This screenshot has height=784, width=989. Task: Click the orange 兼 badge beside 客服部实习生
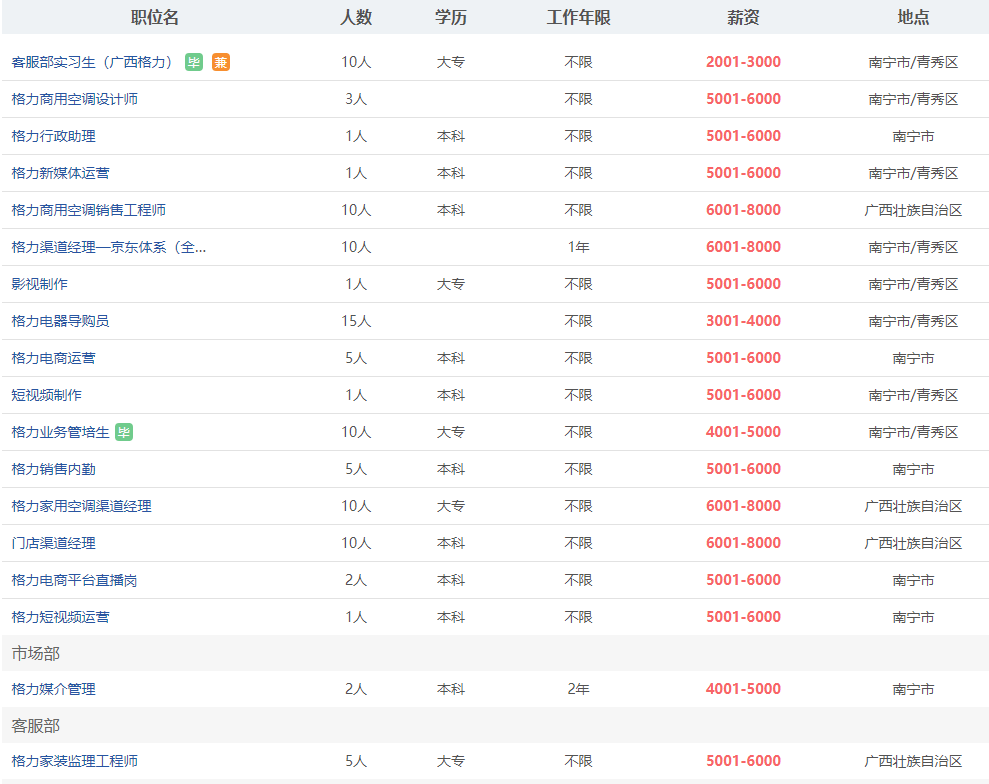221,62
